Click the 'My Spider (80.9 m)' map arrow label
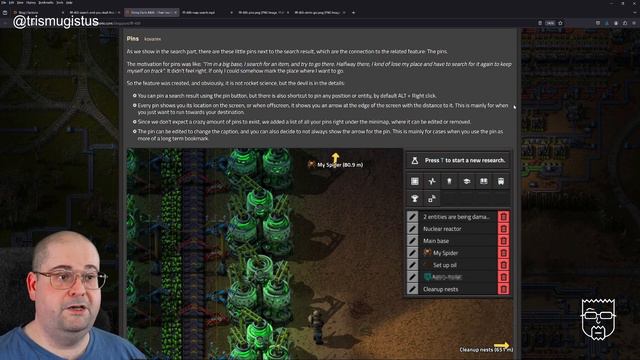Image resolution: width=640 pixels, height=360 pixels. 340,165
